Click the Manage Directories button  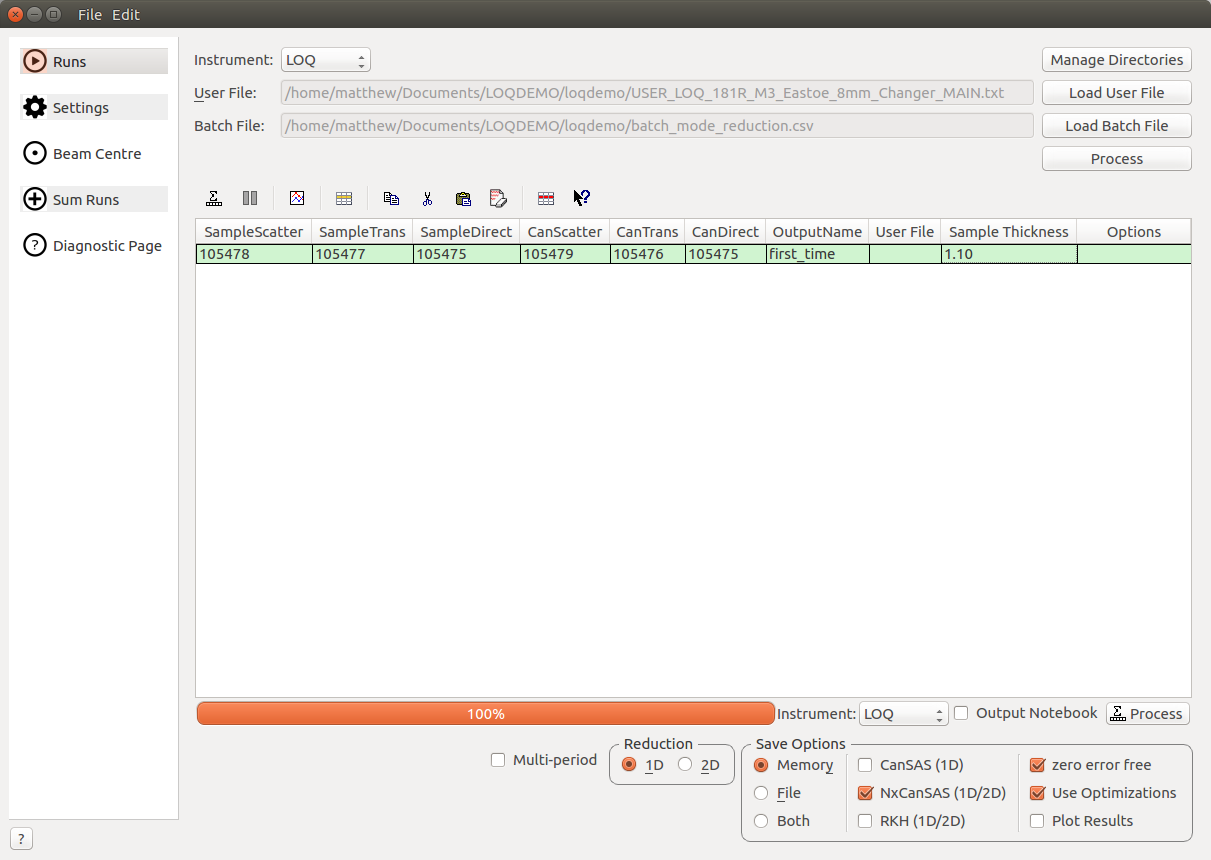pyautogui.click(x=1116, y=60)
